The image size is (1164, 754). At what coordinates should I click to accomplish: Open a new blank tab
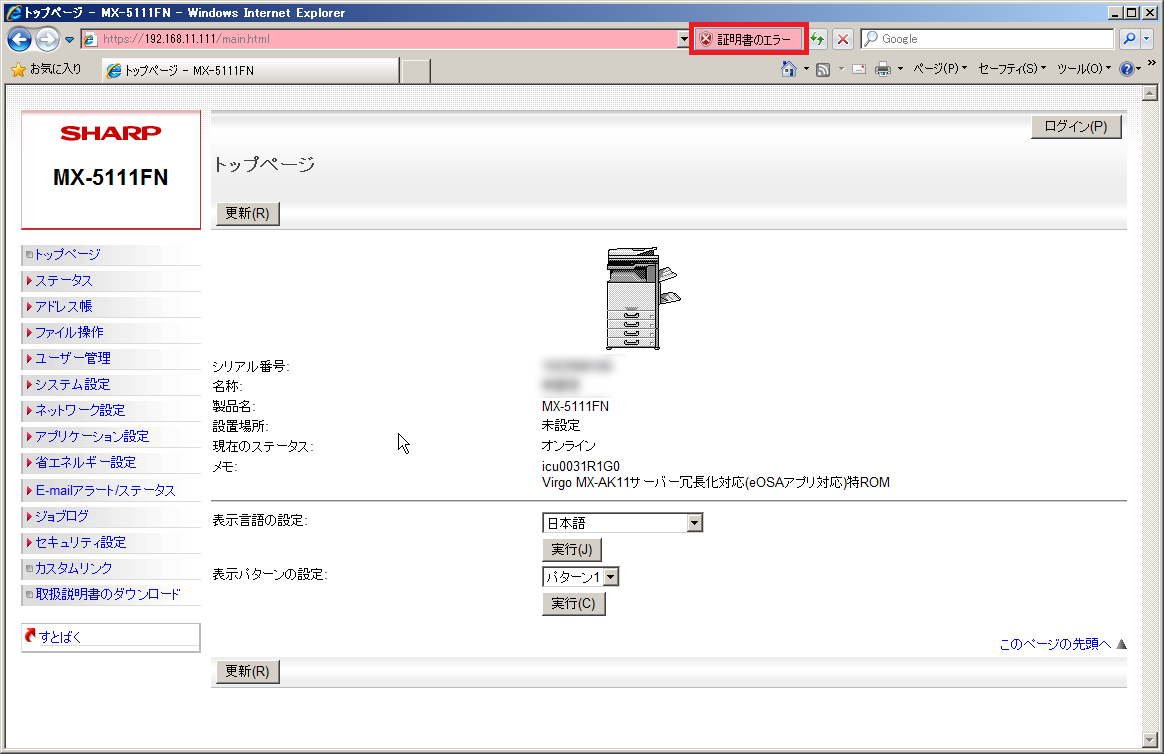click(x=416, y=71)
